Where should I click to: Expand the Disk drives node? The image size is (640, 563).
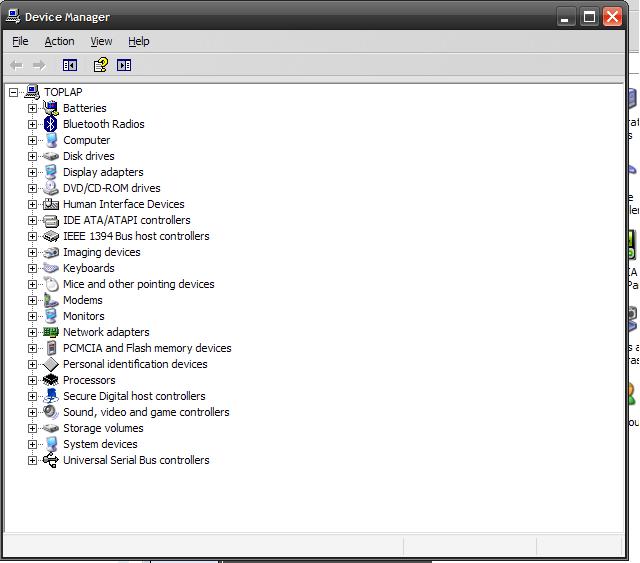(x=32, y=156)
